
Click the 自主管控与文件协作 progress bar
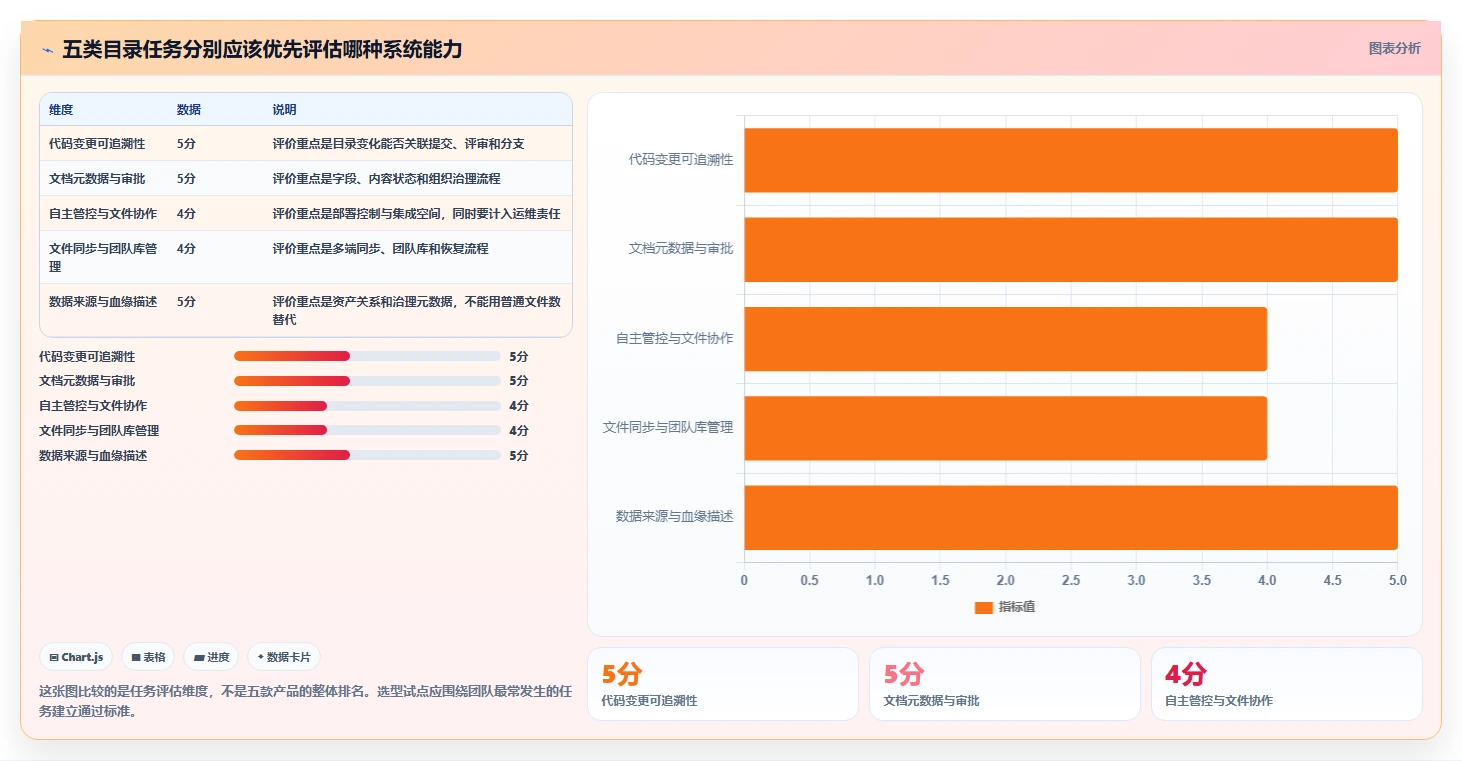367,406
